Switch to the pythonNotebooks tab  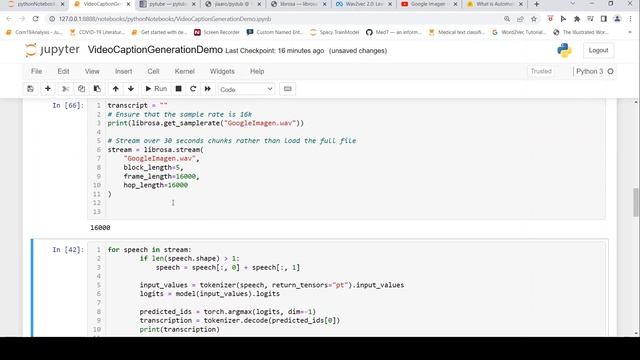point(35,4)
